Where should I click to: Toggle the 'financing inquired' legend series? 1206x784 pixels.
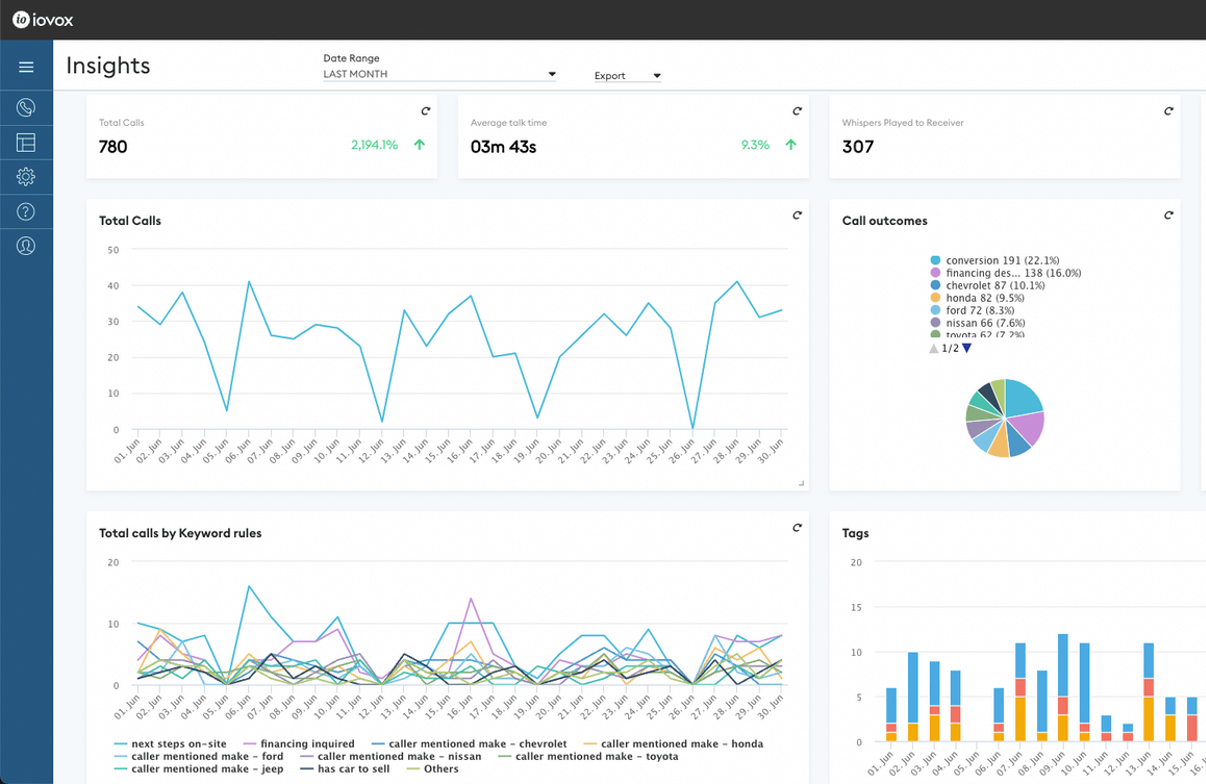coord(300,744)
